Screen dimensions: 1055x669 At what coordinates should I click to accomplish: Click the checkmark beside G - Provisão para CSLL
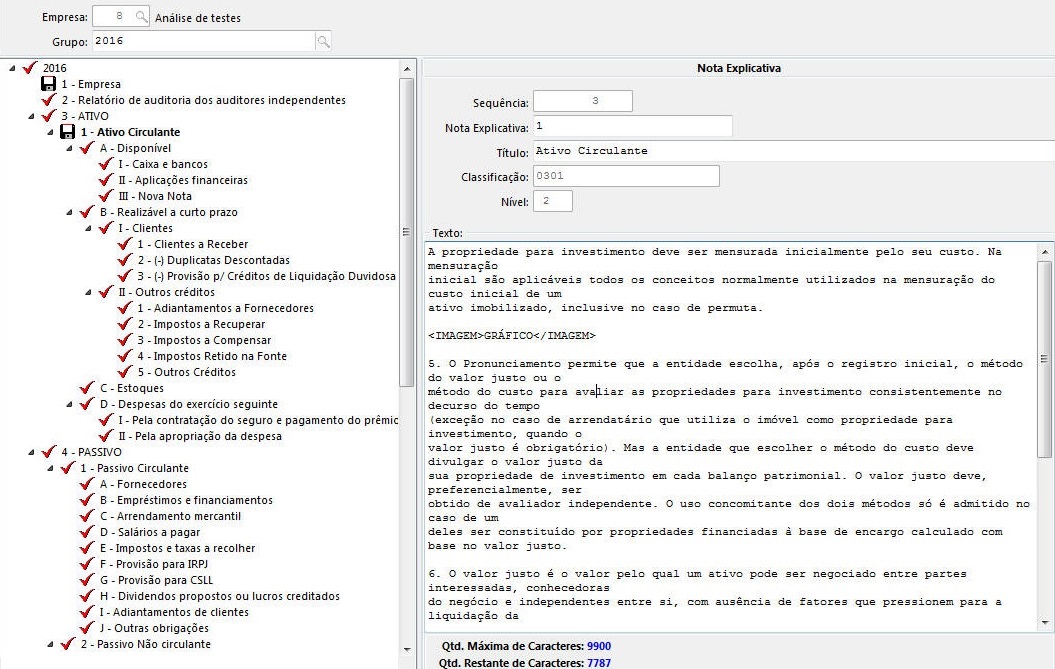tap(87, 579)
